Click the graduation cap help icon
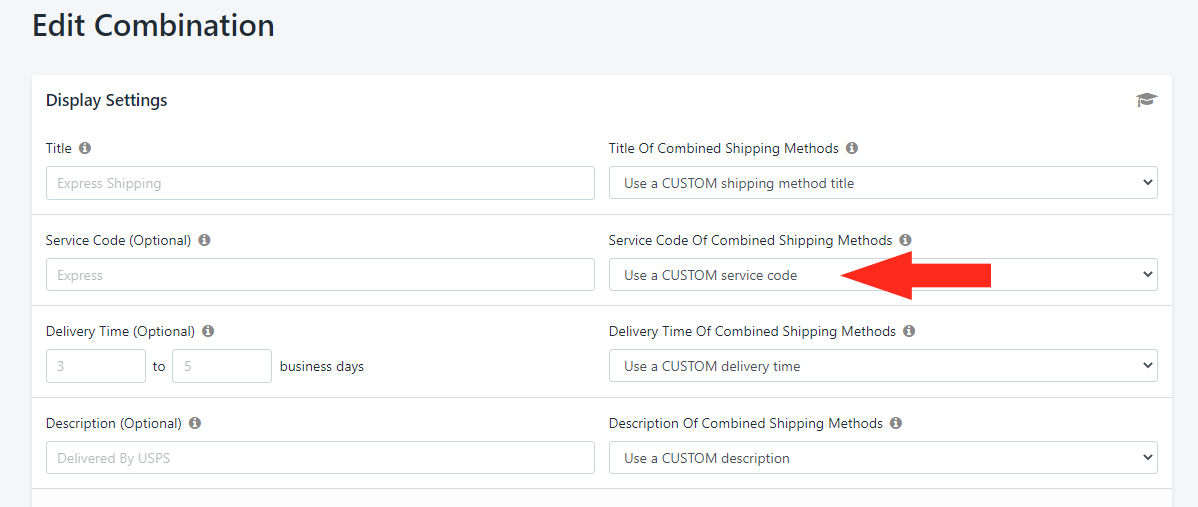The height and width of the screenshot is (507, 1198). (x=1146, y=100)
